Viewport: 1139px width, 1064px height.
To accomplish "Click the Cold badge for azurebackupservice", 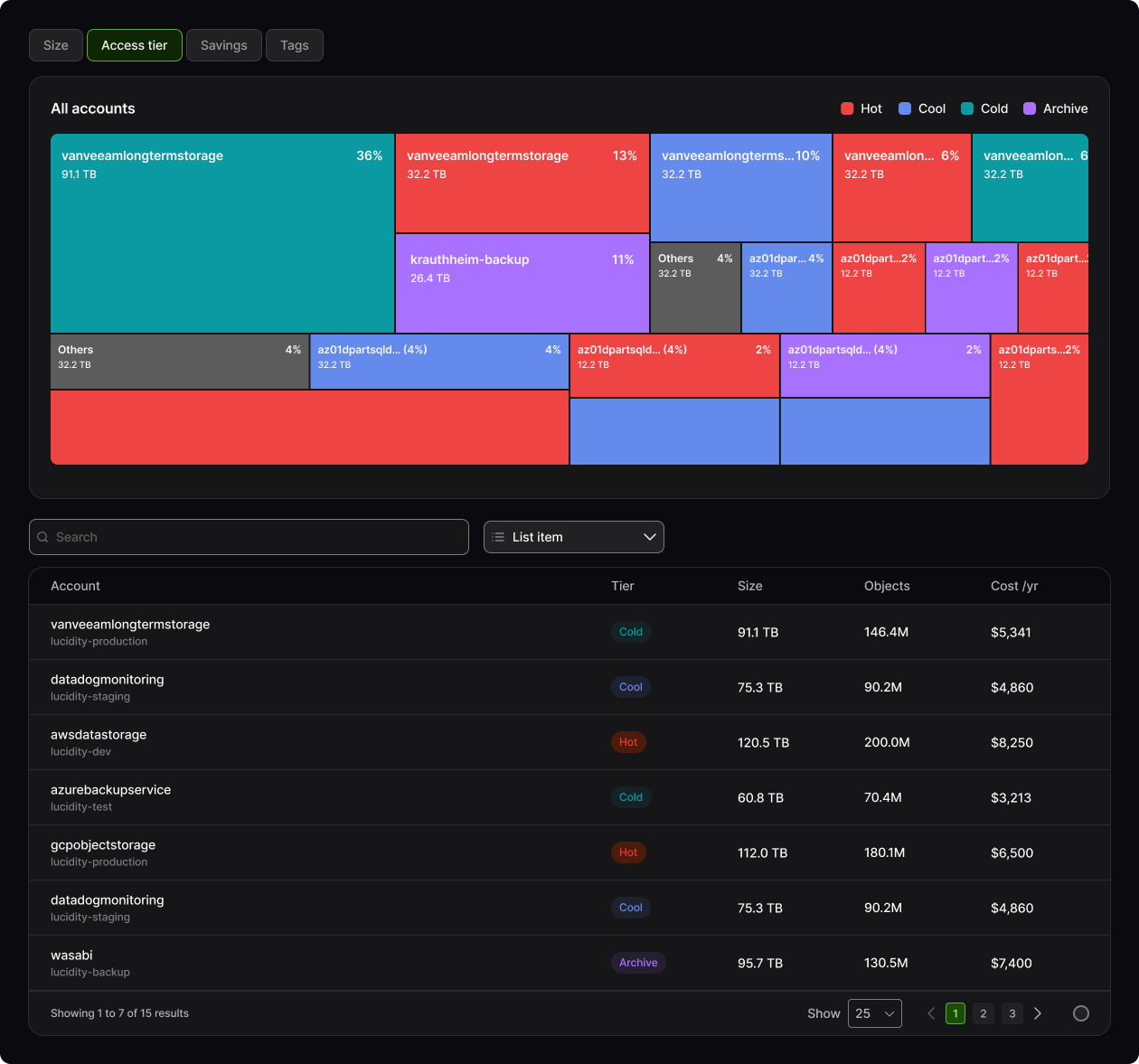I will tap(631, 797).
